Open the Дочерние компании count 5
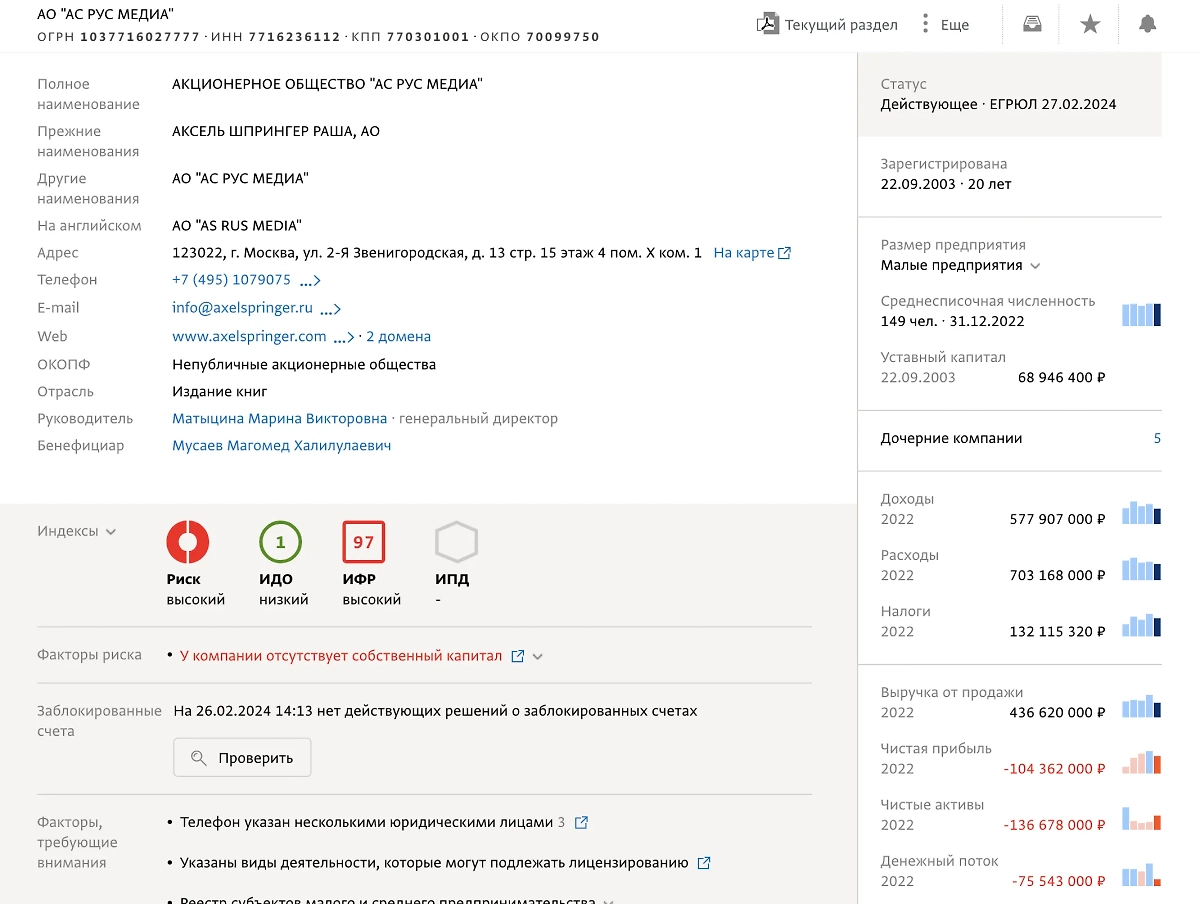 click(x=1157, y=438)
